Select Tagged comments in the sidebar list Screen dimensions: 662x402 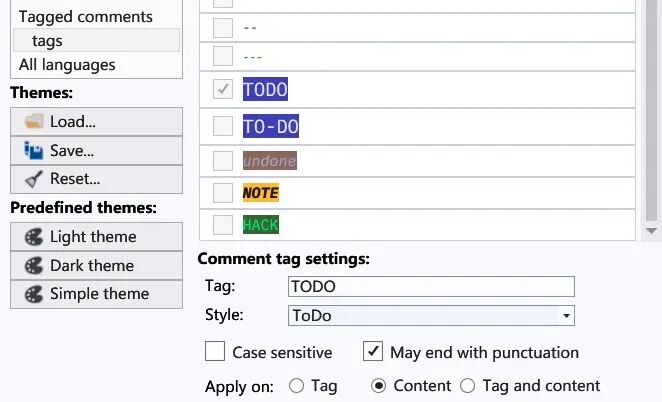pos(86,17)
